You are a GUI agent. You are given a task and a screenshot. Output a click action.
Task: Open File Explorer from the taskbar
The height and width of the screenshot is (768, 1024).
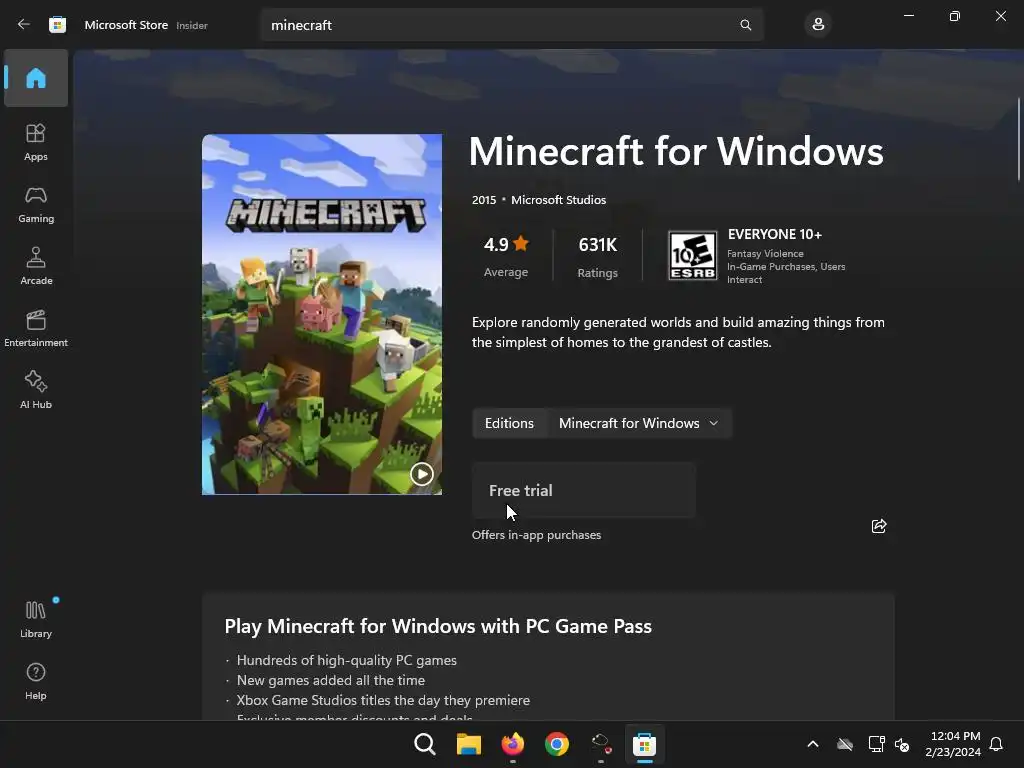tap(469, 744)
